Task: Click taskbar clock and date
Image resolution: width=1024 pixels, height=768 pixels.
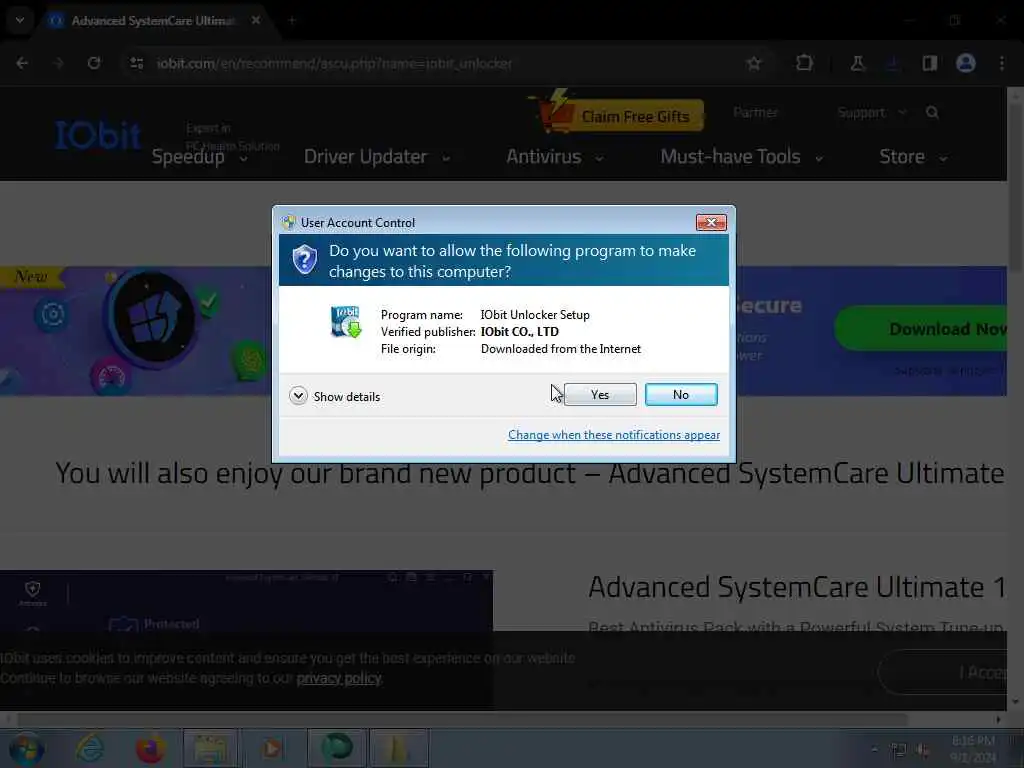Action: pyautogui.click(x=973, y=749)
